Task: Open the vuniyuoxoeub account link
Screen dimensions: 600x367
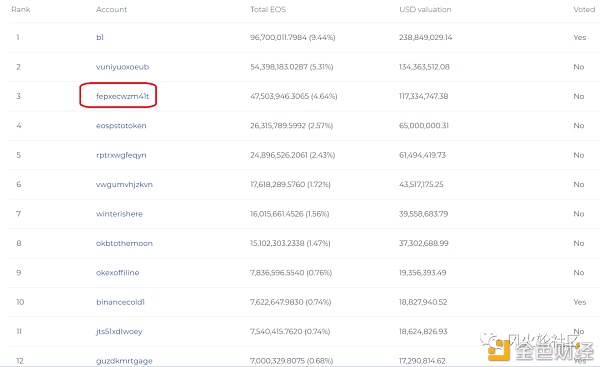Action: click(x=122, y=67)
